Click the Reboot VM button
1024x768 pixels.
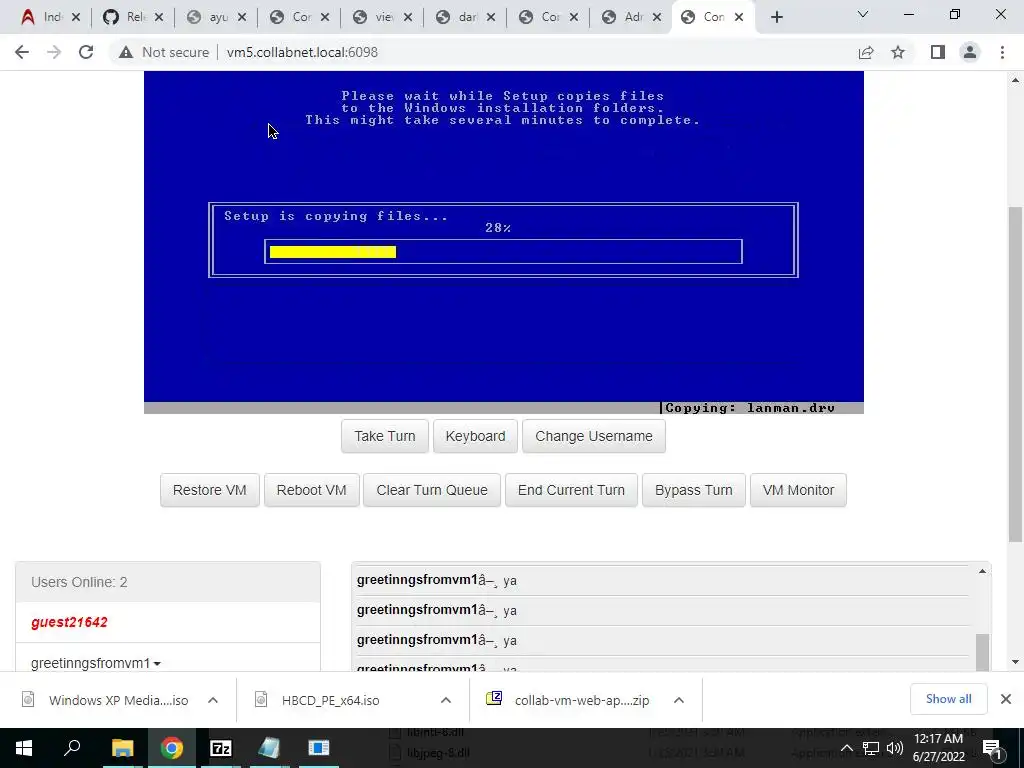pos(312,490)
